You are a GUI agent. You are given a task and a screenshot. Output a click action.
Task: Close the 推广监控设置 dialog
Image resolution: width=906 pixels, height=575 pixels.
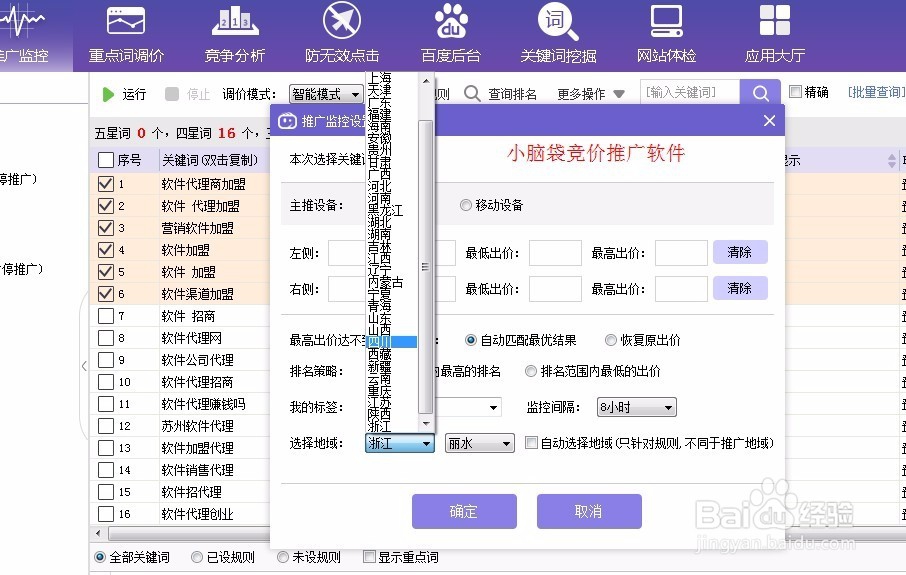[769, 121]
